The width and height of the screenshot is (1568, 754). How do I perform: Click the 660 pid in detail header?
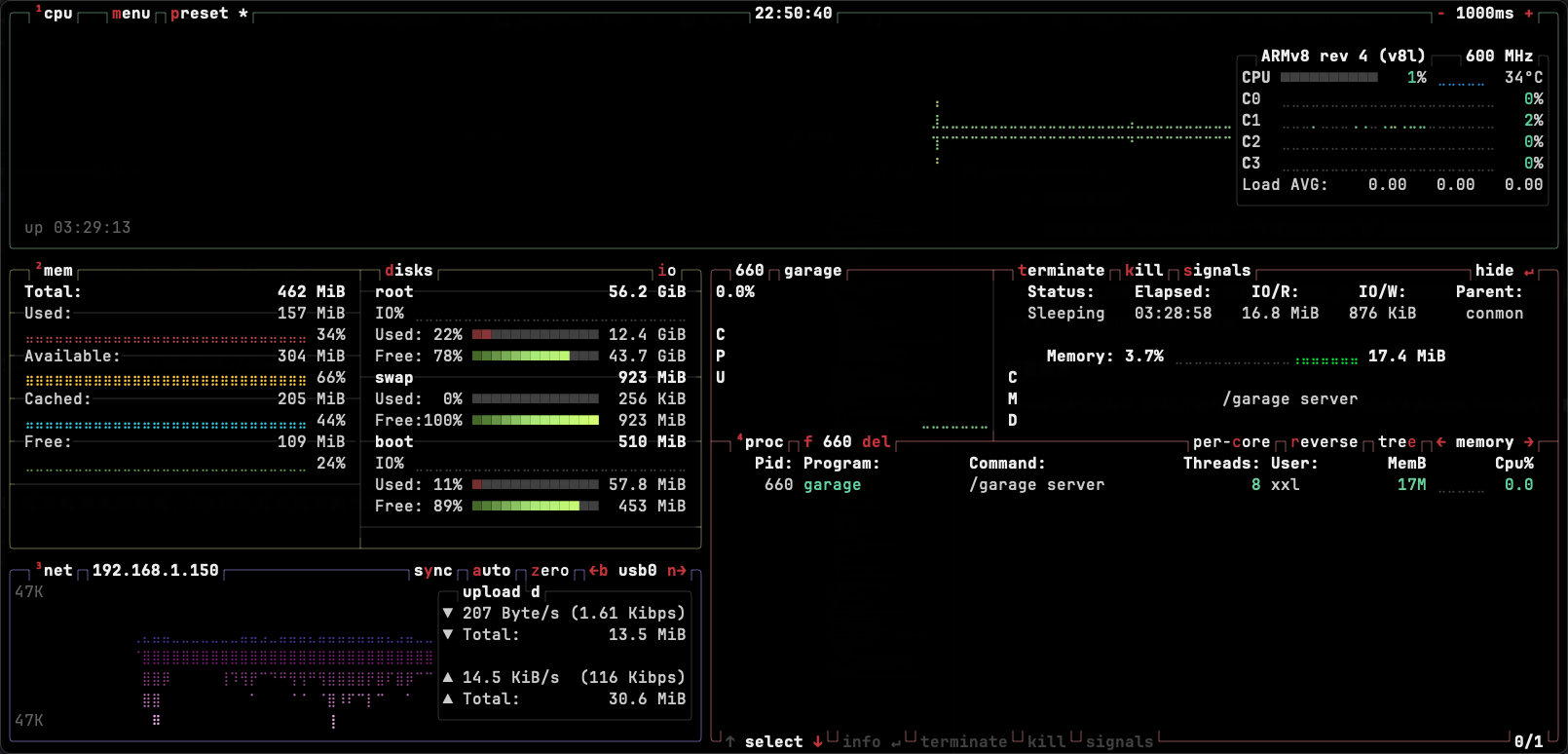pyautogui.click(x=750, y=271)
